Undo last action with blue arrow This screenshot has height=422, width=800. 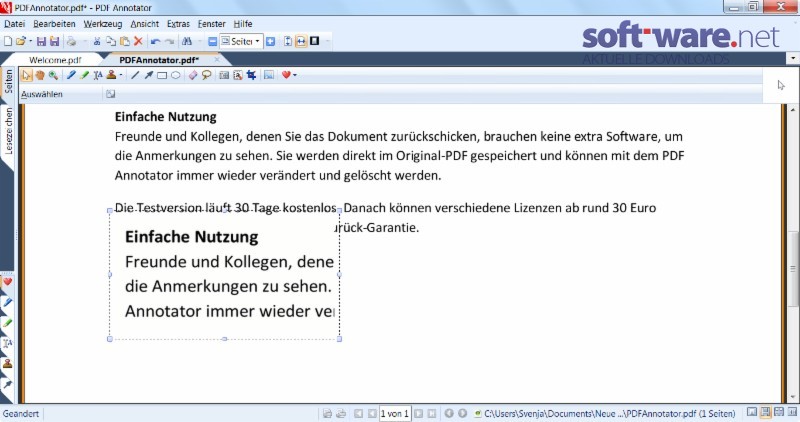point(156,41)
